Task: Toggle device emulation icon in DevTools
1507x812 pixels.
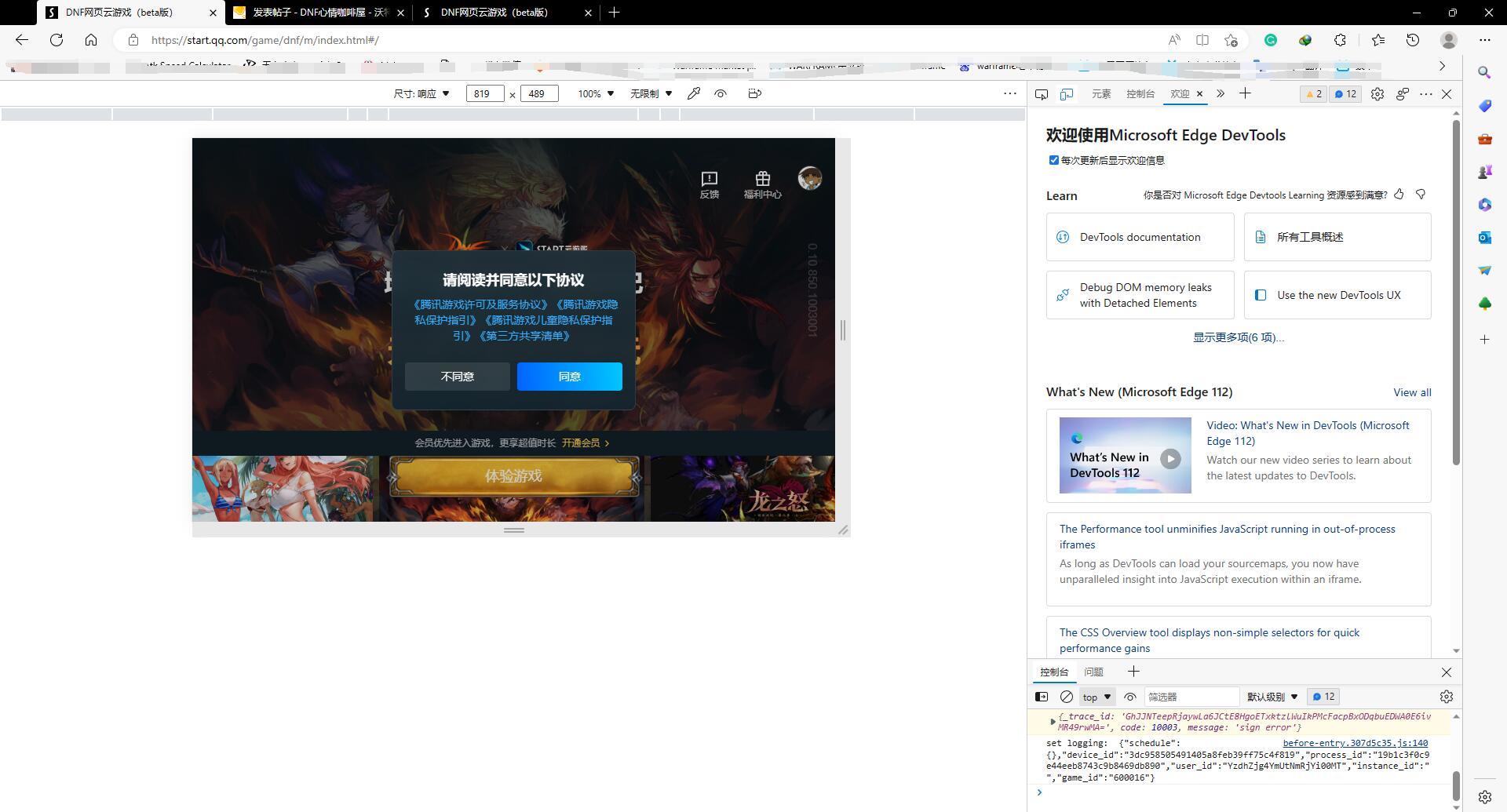Action: (x=1067, y=94)
